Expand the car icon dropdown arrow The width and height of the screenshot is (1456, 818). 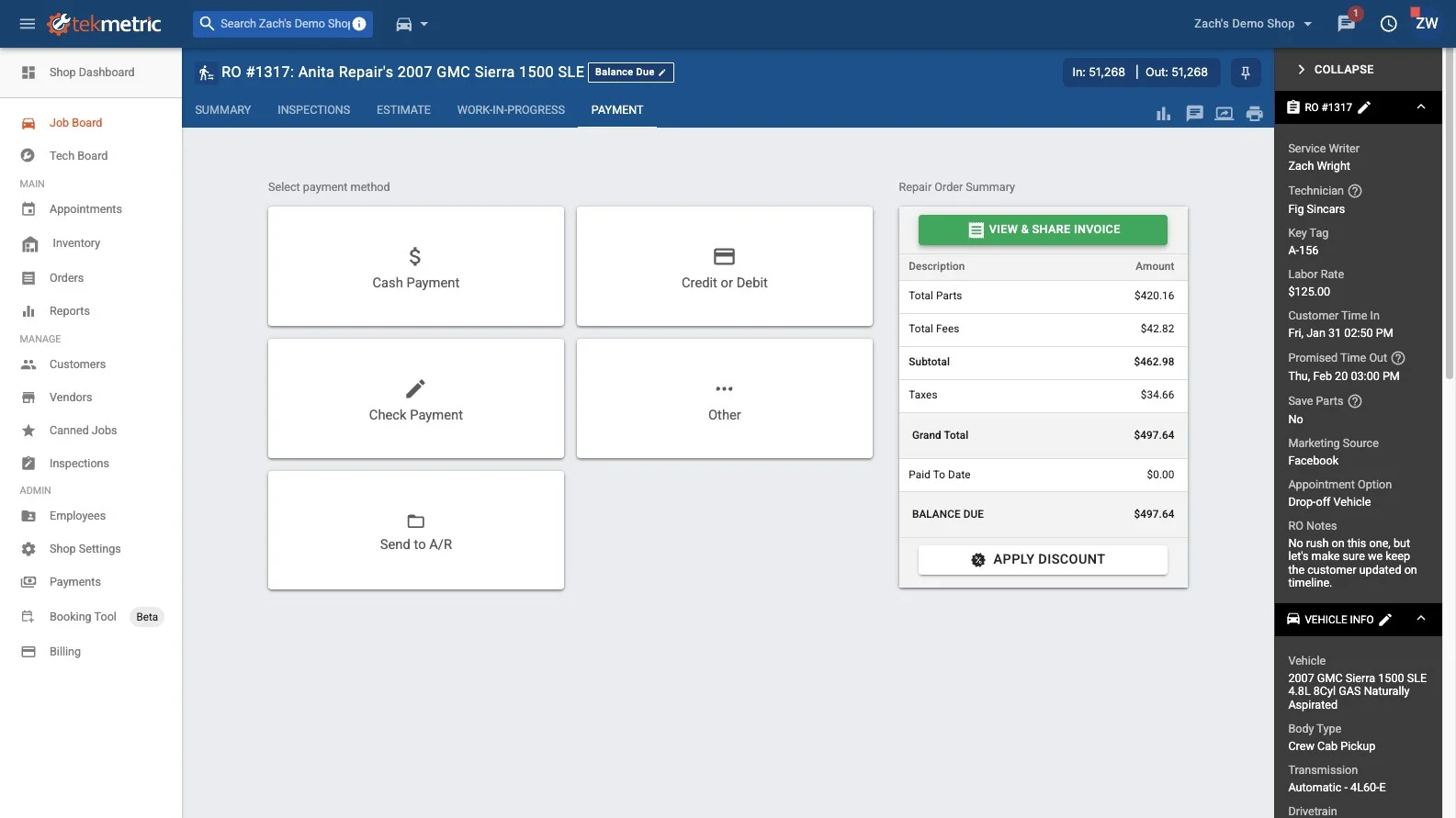[x=424, y=24]
